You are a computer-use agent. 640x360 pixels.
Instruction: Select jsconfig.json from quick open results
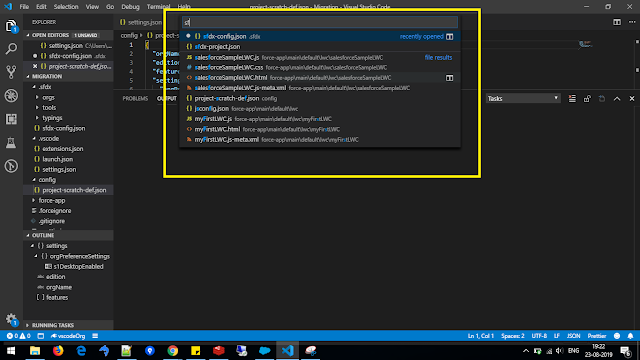(x=320, y=109)
